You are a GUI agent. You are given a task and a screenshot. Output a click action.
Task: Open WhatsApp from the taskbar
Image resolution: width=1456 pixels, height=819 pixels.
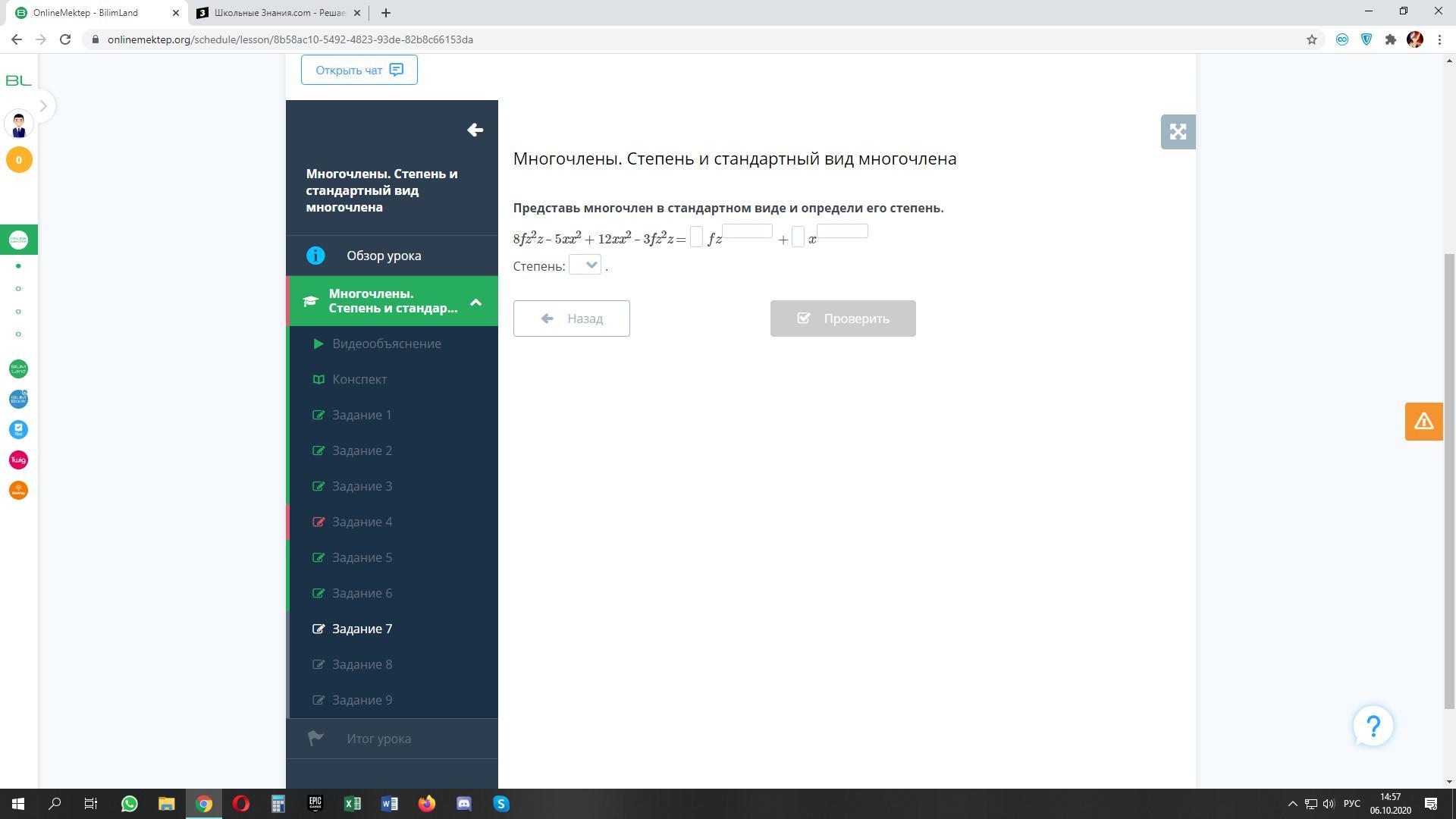(129, 804)
